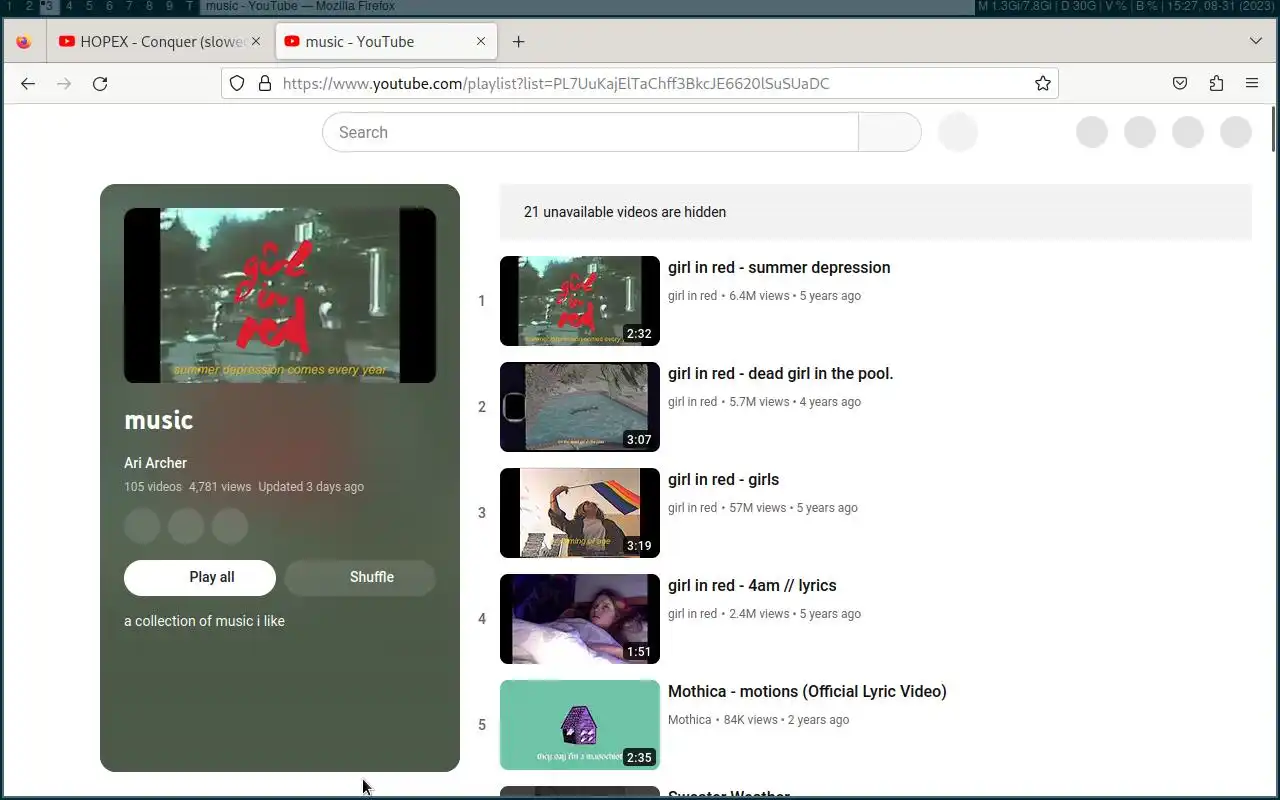Open Mothica motions video thumbnail
Image resolution: width=1280 pixels, height=800 pixels.
point(580,725)
